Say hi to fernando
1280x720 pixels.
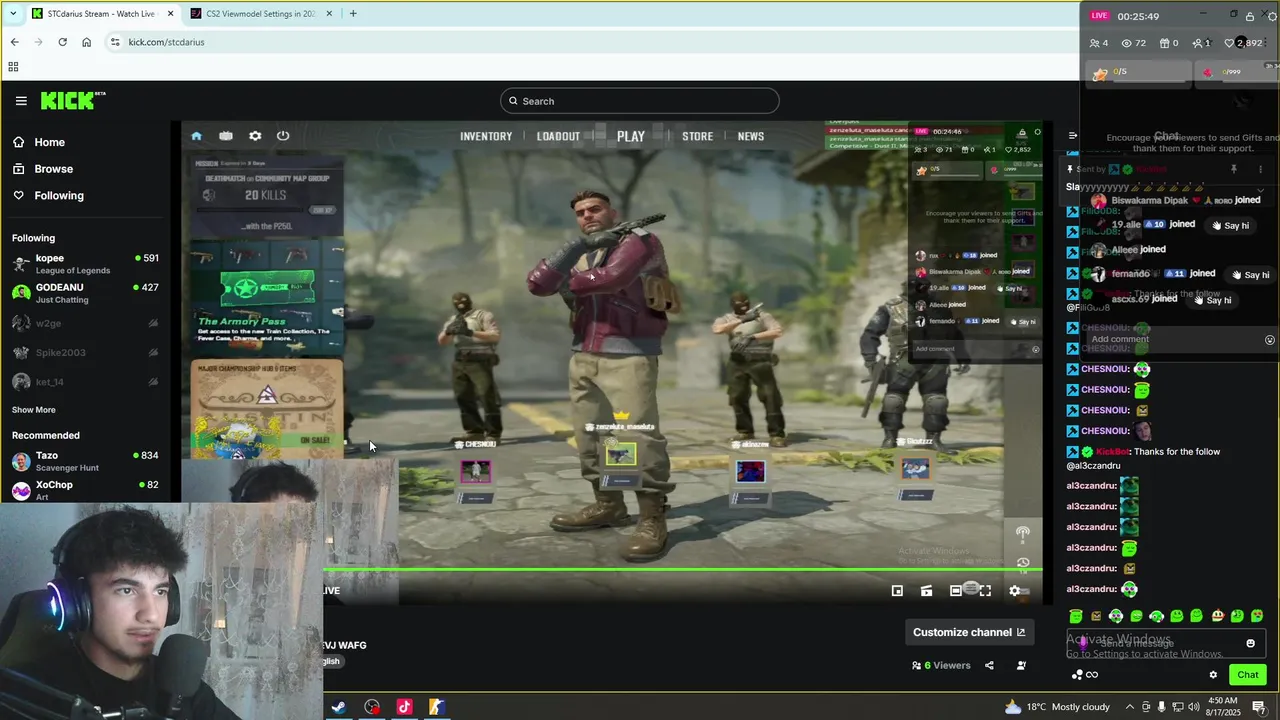pos(1250,275)
